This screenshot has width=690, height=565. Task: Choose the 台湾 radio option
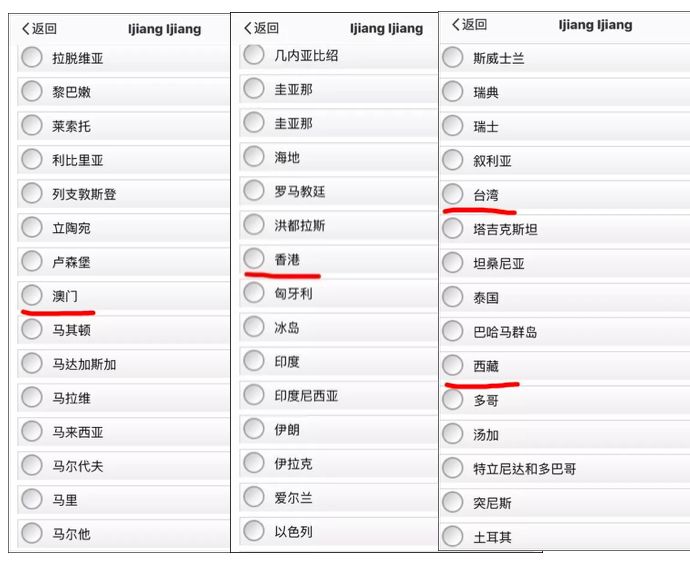pyautogui.click(x=453, y=195)
